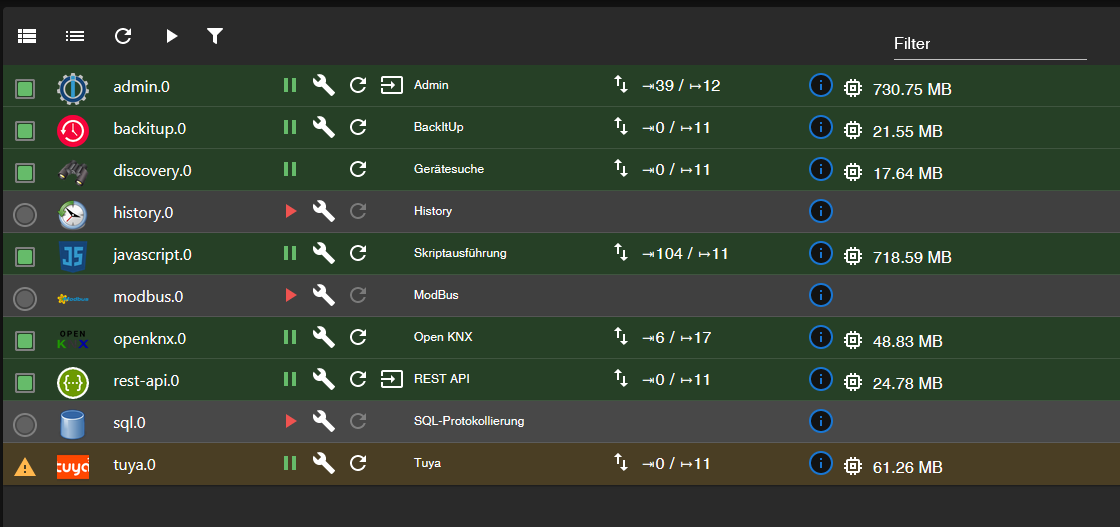Pause the backitup.0 instance
The image size is (1120, 527).
[290, 127]
